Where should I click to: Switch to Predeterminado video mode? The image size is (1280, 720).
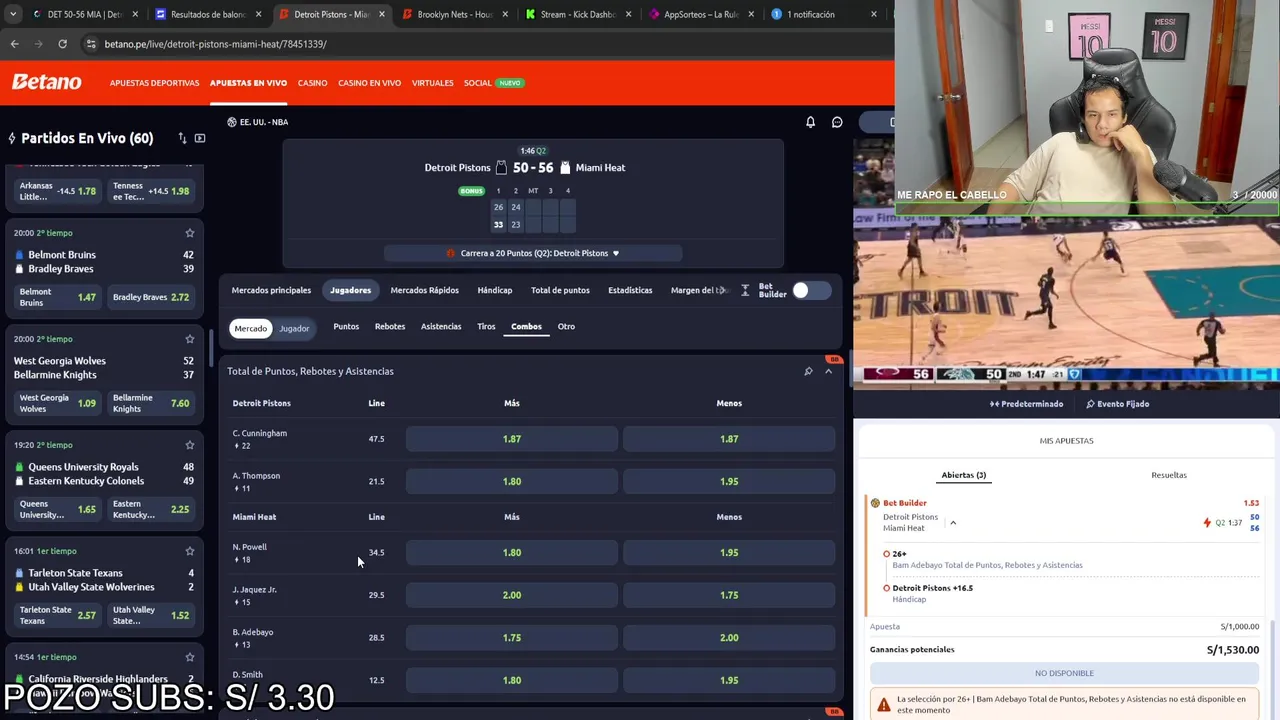pos(1027,404)
